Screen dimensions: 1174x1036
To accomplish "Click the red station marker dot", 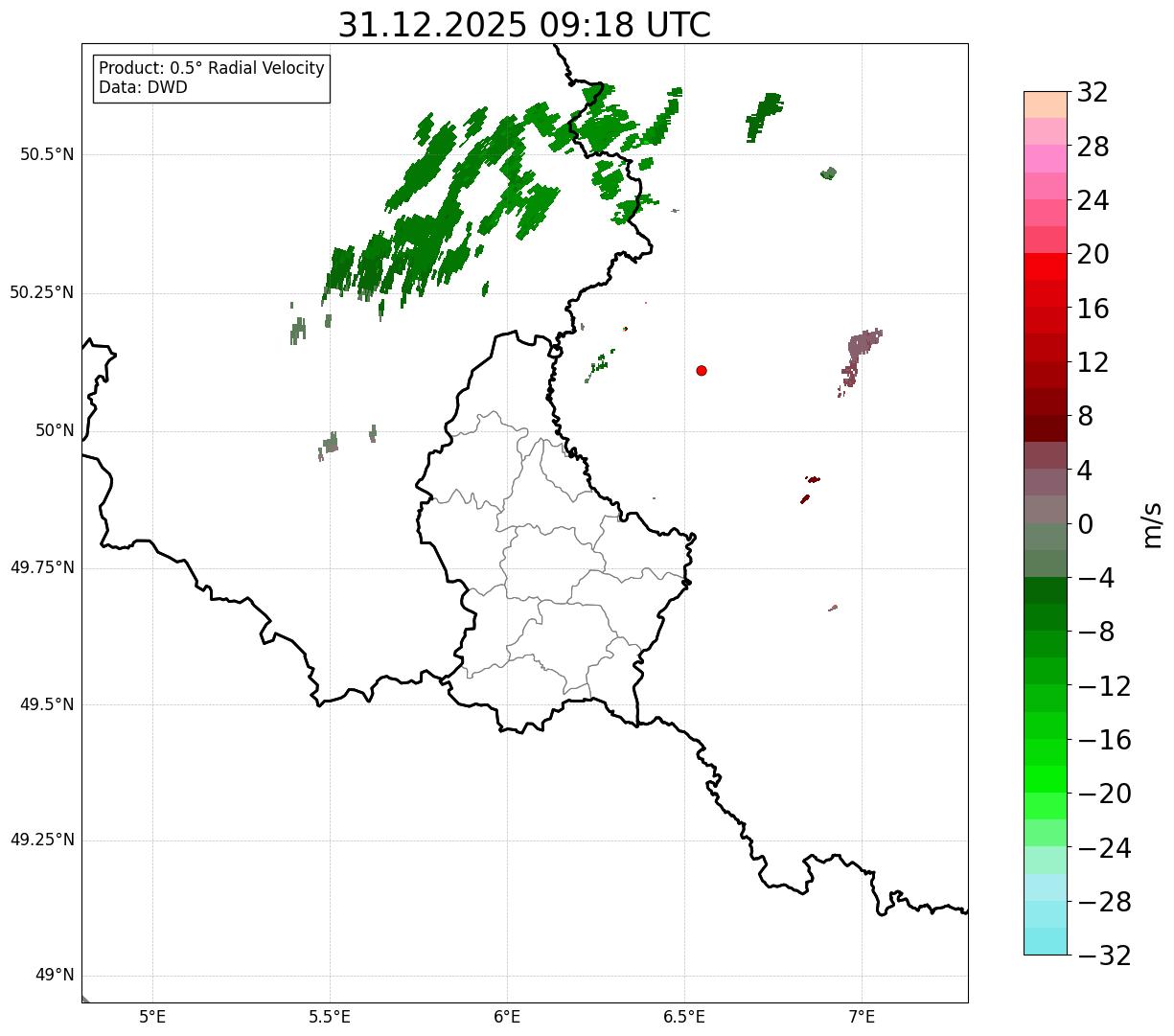I will (x=702, y=370).
